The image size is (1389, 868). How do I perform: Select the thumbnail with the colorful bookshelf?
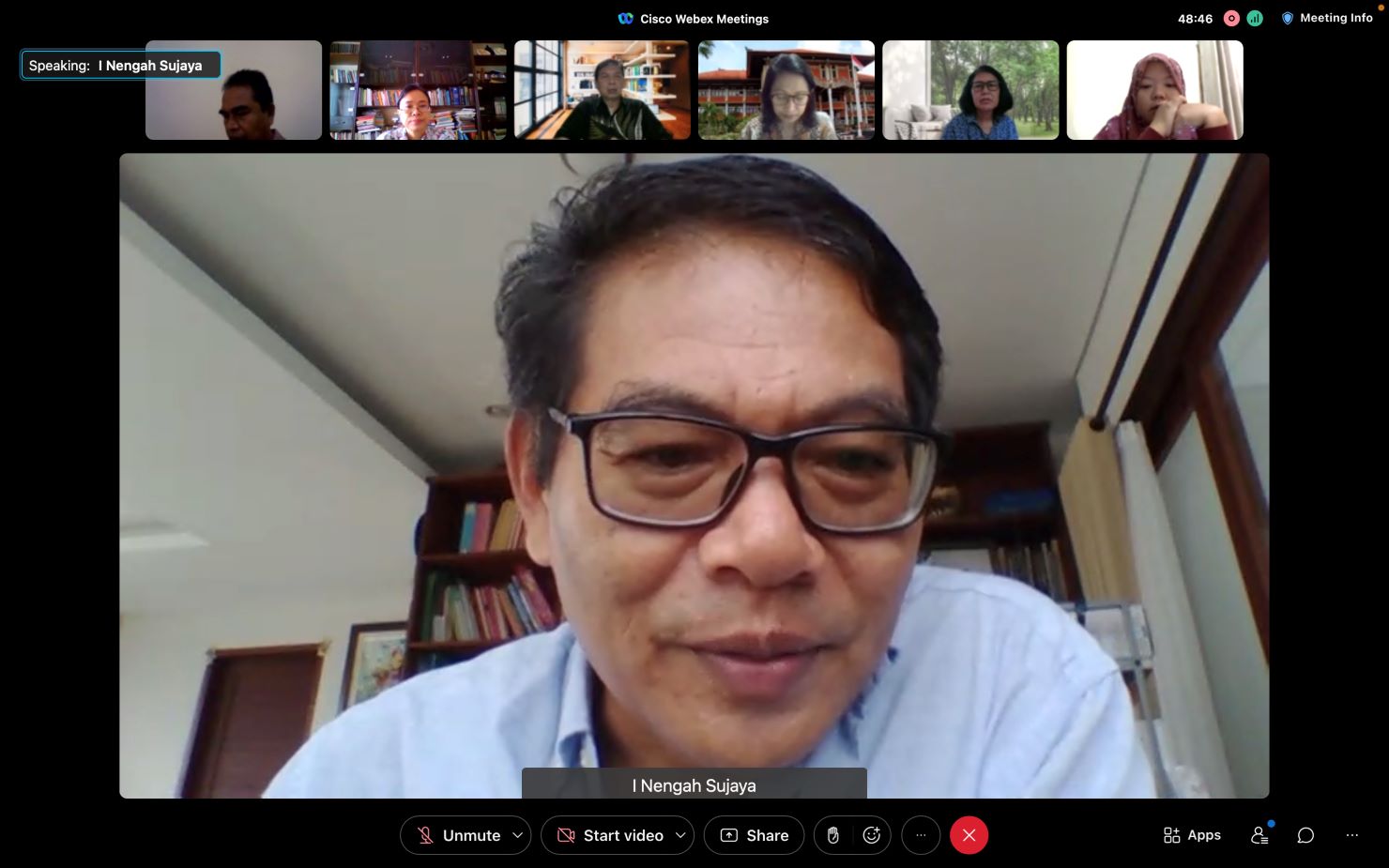(x=418, y=90)
